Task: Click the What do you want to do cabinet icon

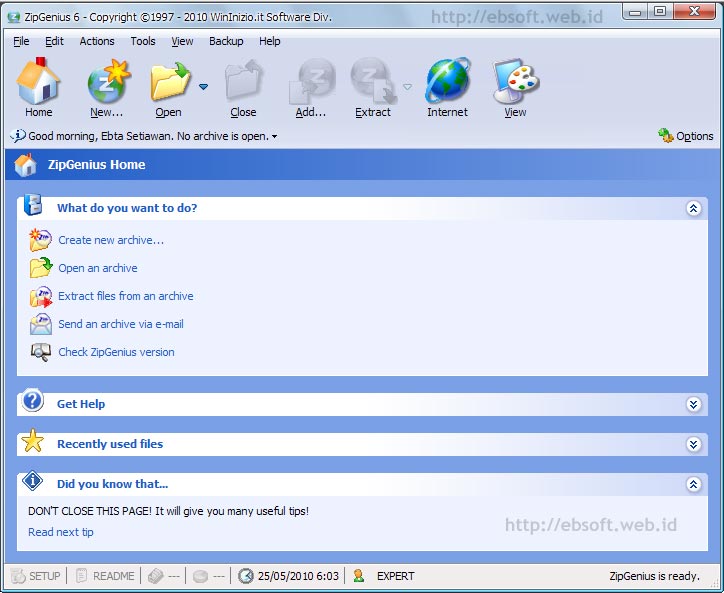Action: 33,205
